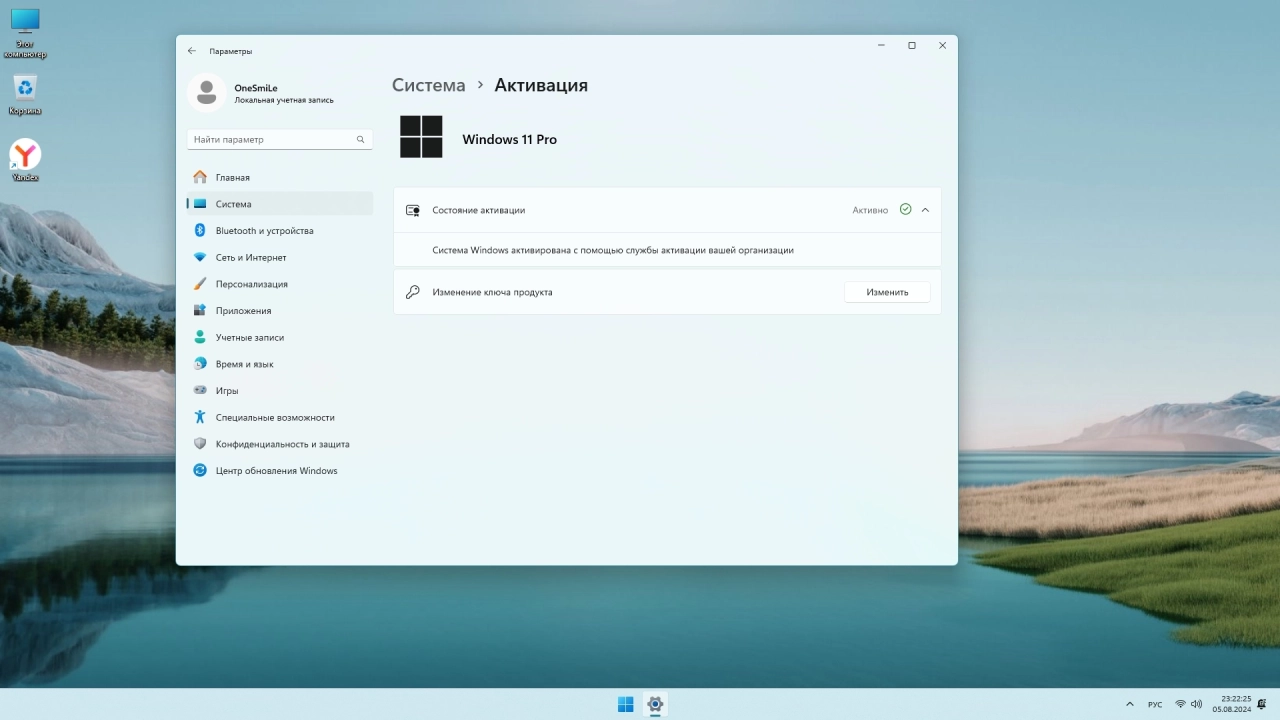Click the product key icon
Image resolution: width=1280 pixels, height=720 pixels.
point(412,292)
